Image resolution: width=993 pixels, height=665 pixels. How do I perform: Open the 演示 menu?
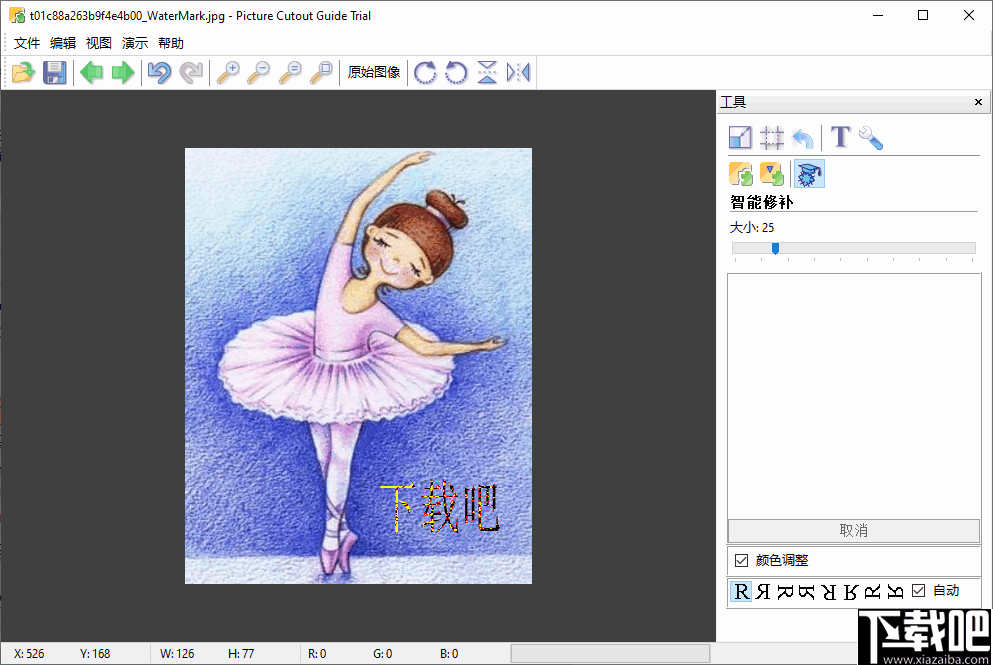135,43
